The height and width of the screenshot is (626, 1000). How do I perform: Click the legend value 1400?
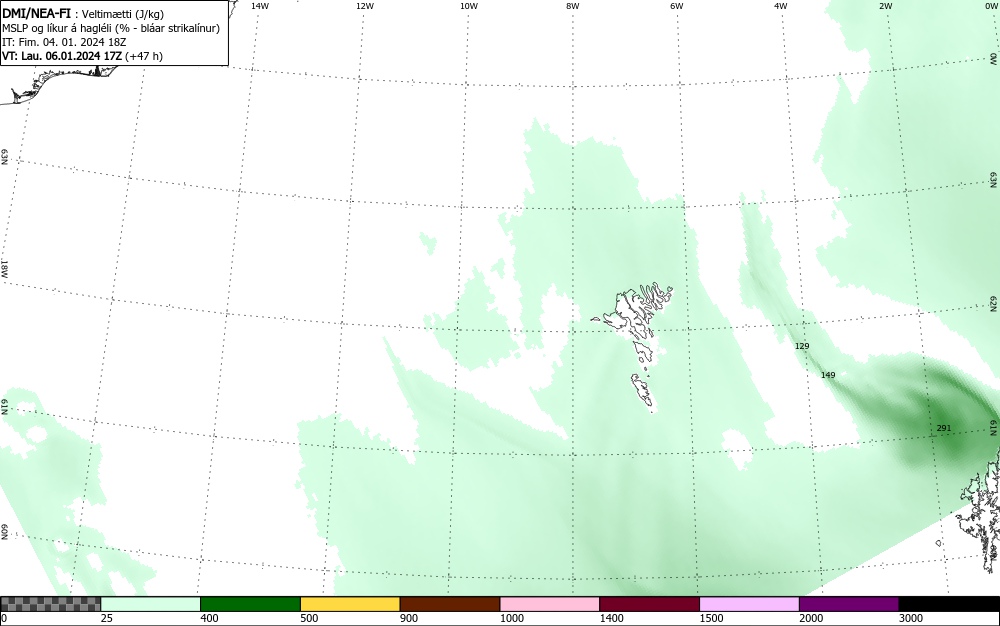[x=611, y=618]
